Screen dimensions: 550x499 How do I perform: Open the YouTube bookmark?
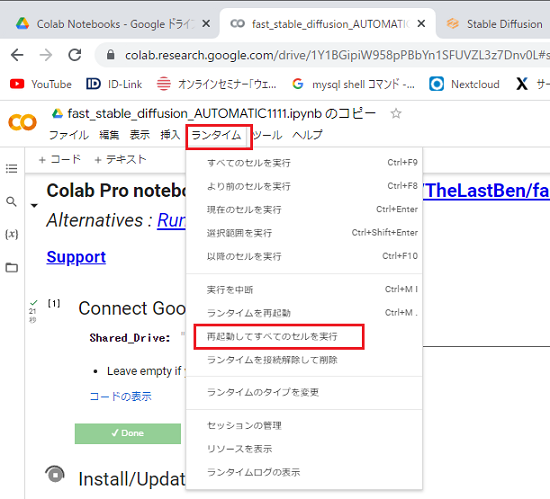coord(41,84)
